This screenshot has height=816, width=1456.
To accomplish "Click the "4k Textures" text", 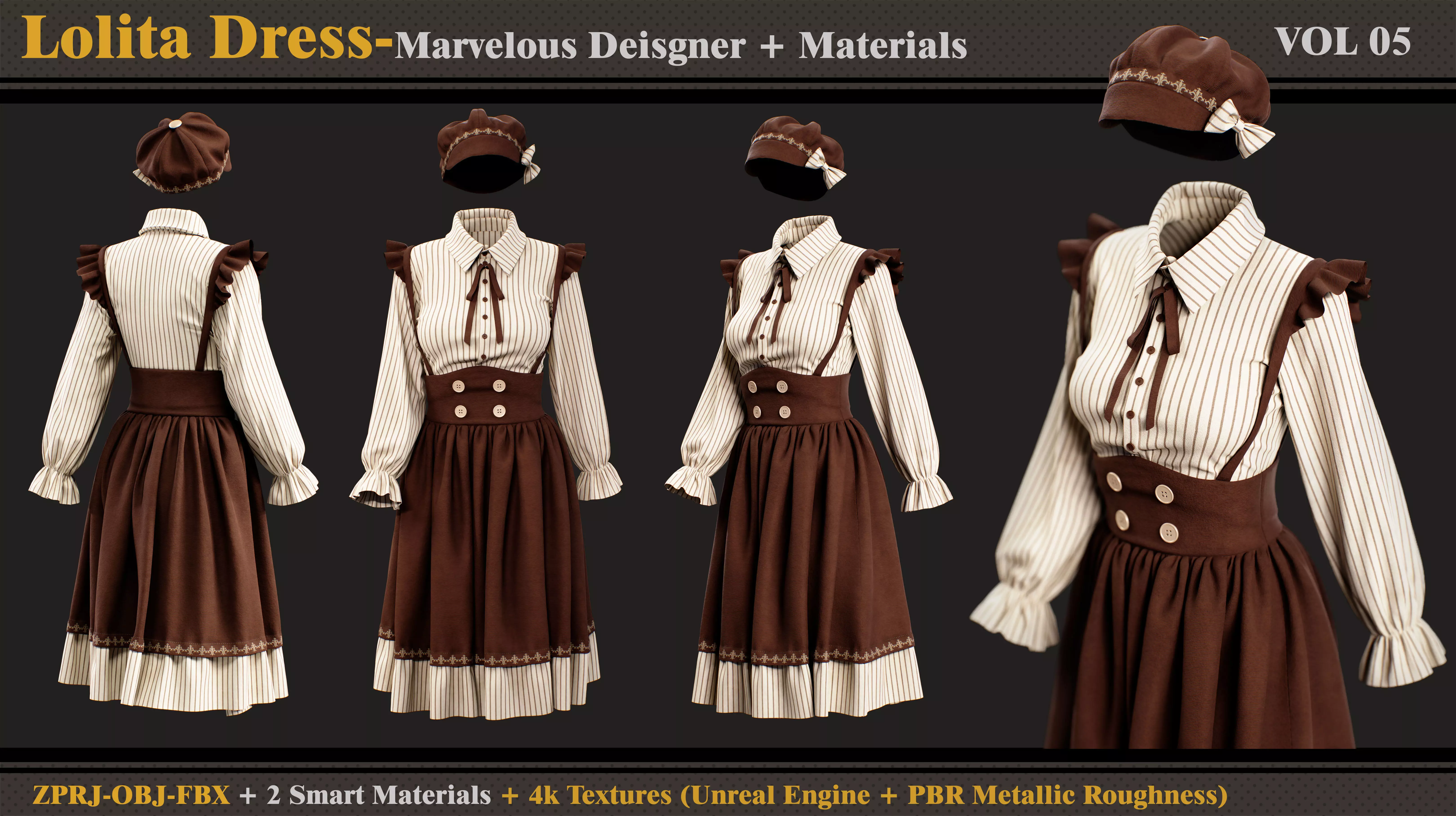I will coord(600,795).
